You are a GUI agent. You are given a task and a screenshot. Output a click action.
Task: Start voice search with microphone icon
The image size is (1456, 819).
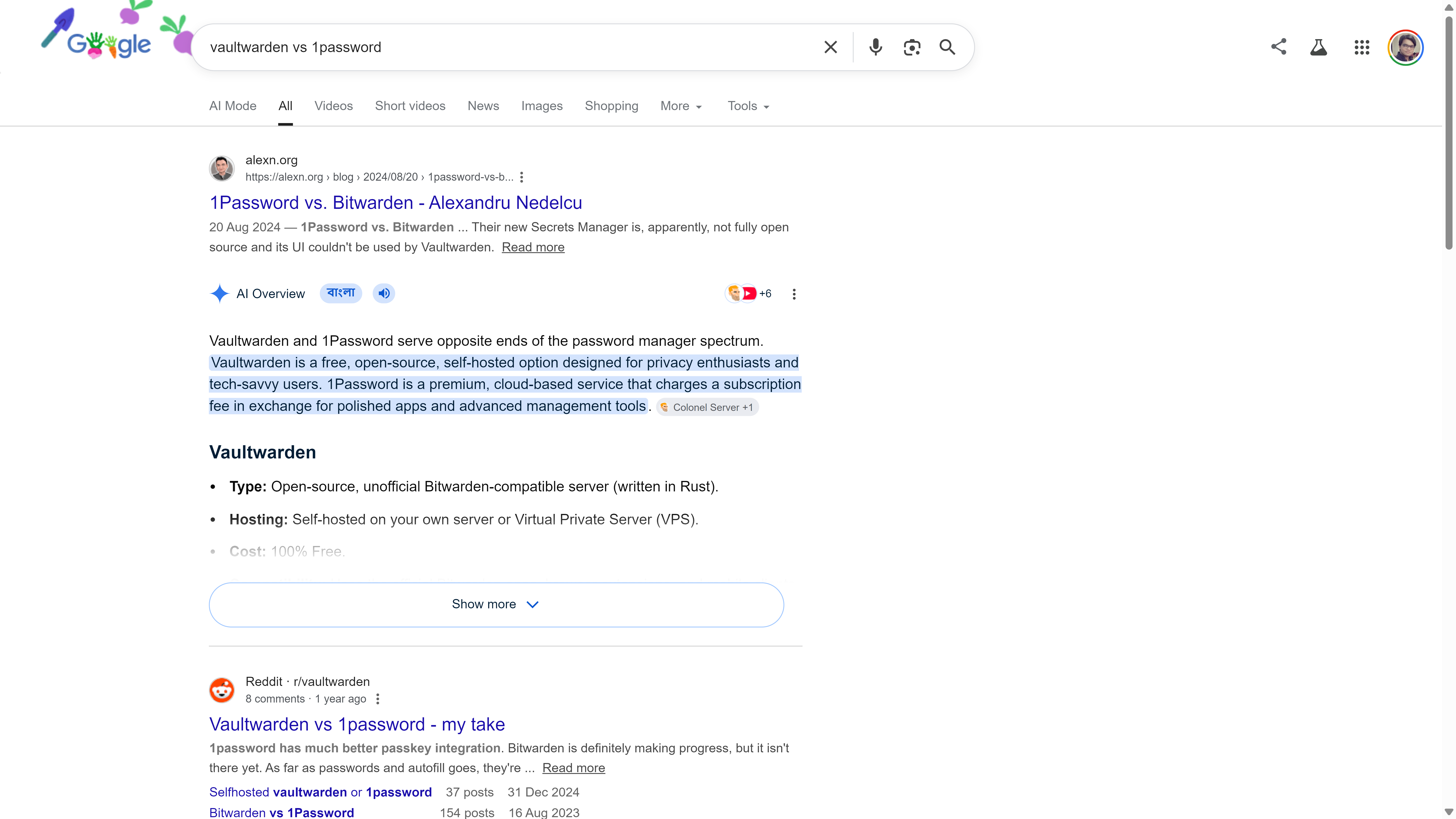pyautogui.click(x=875, y=47)
